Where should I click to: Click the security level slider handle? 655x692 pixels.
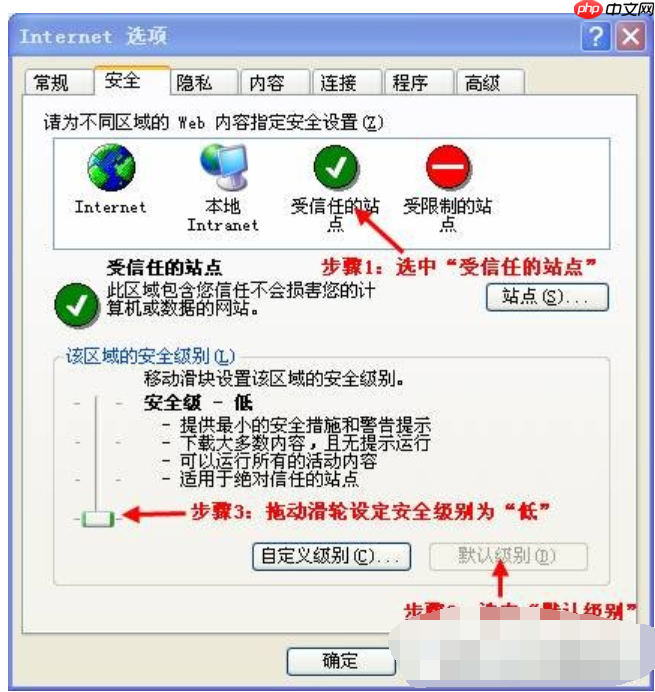[98, 519]
